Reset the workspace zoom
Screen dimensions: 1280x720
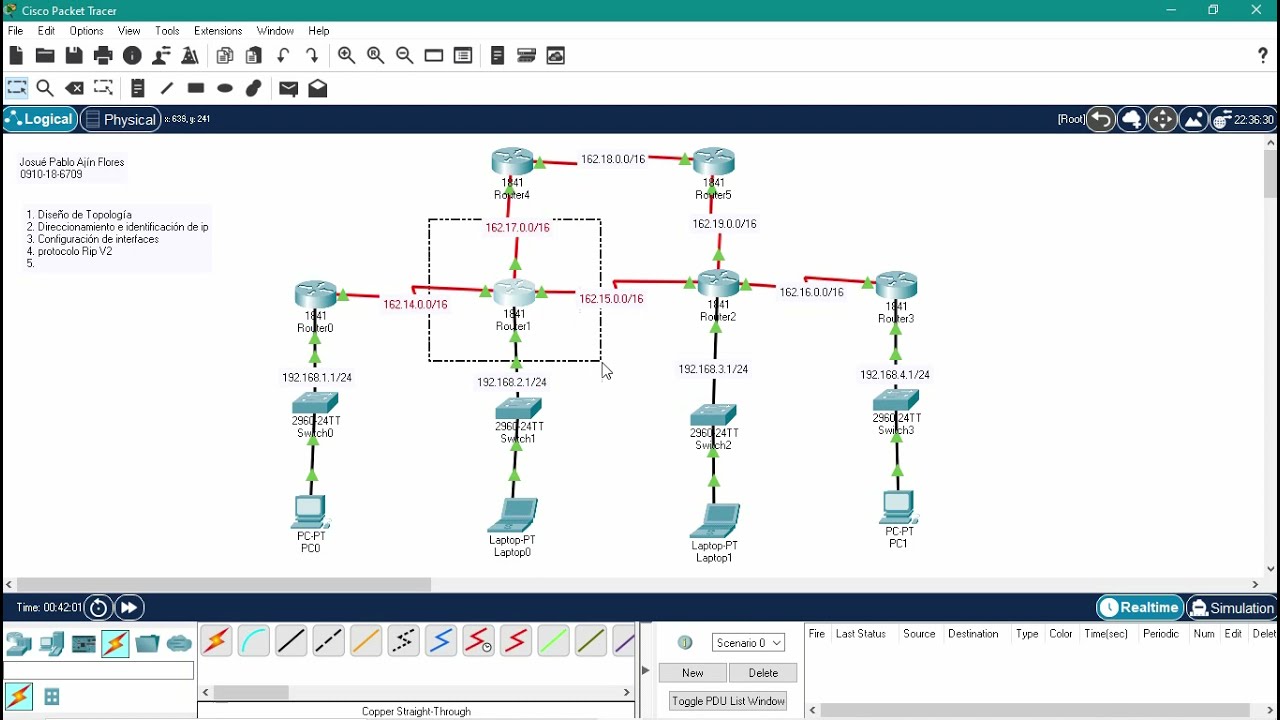[376, 56]
